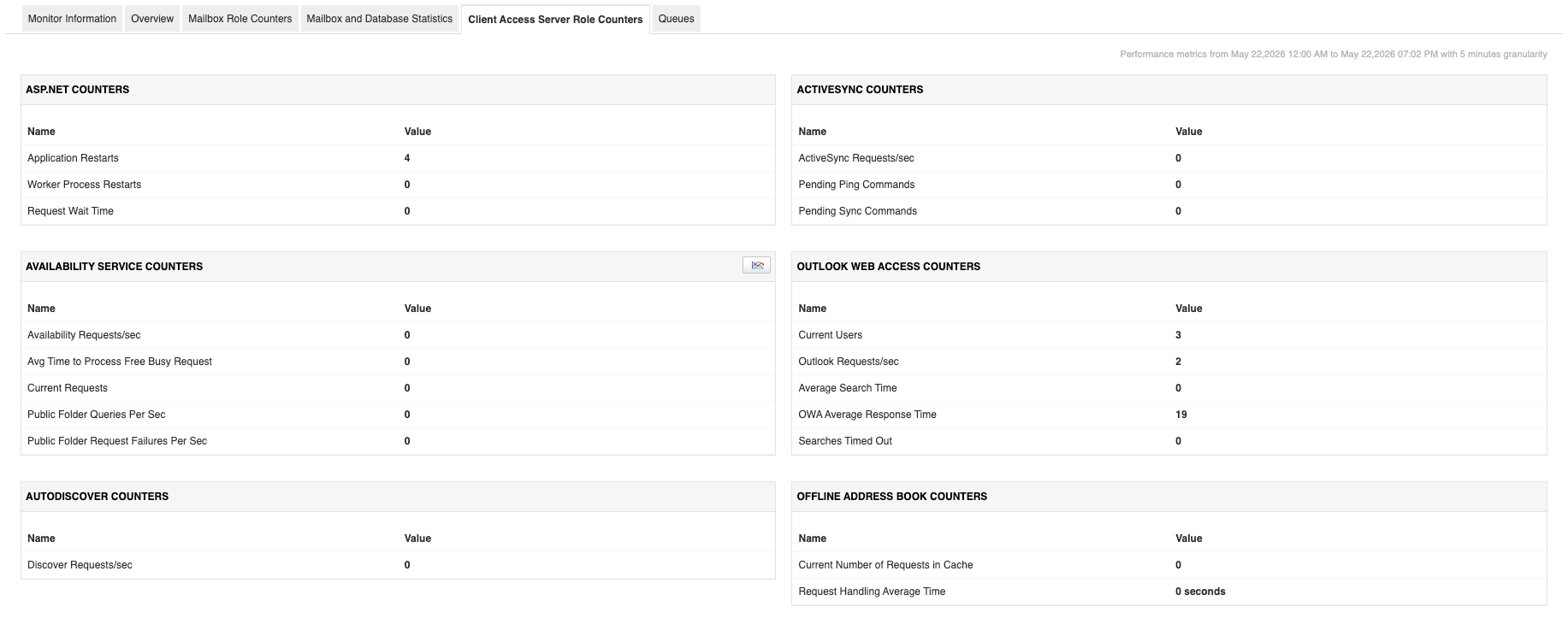The width and height of the screenshot is (1568, 618).
Task: Click the Current Users label
Action: pyautogui.click(x=830, y=335)
